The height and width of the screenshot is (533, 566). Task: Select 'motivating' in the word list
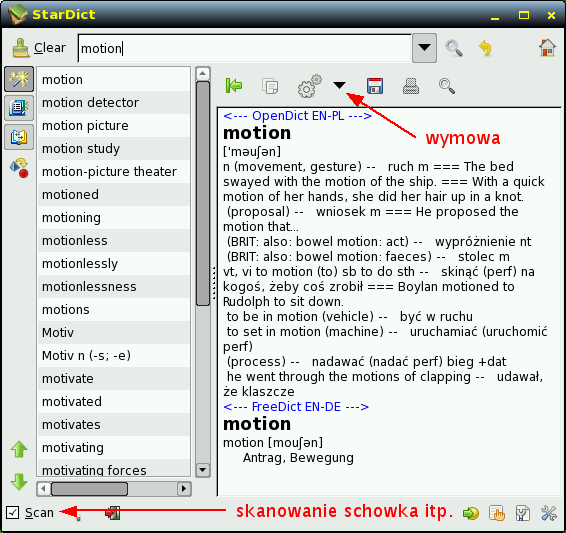tap(114, 447)
